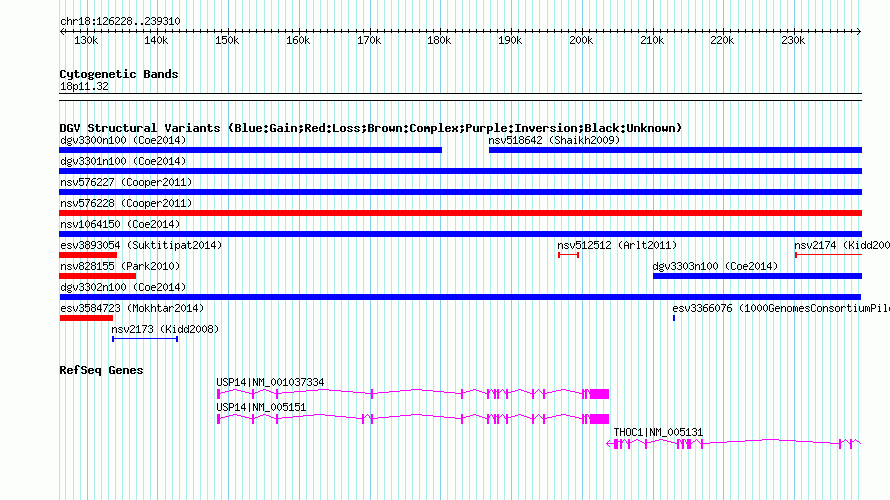Click the Cytogenetic Bands track title
This screenshot has height=500, width=890.
pyautogui.click(x=119, y=74)
